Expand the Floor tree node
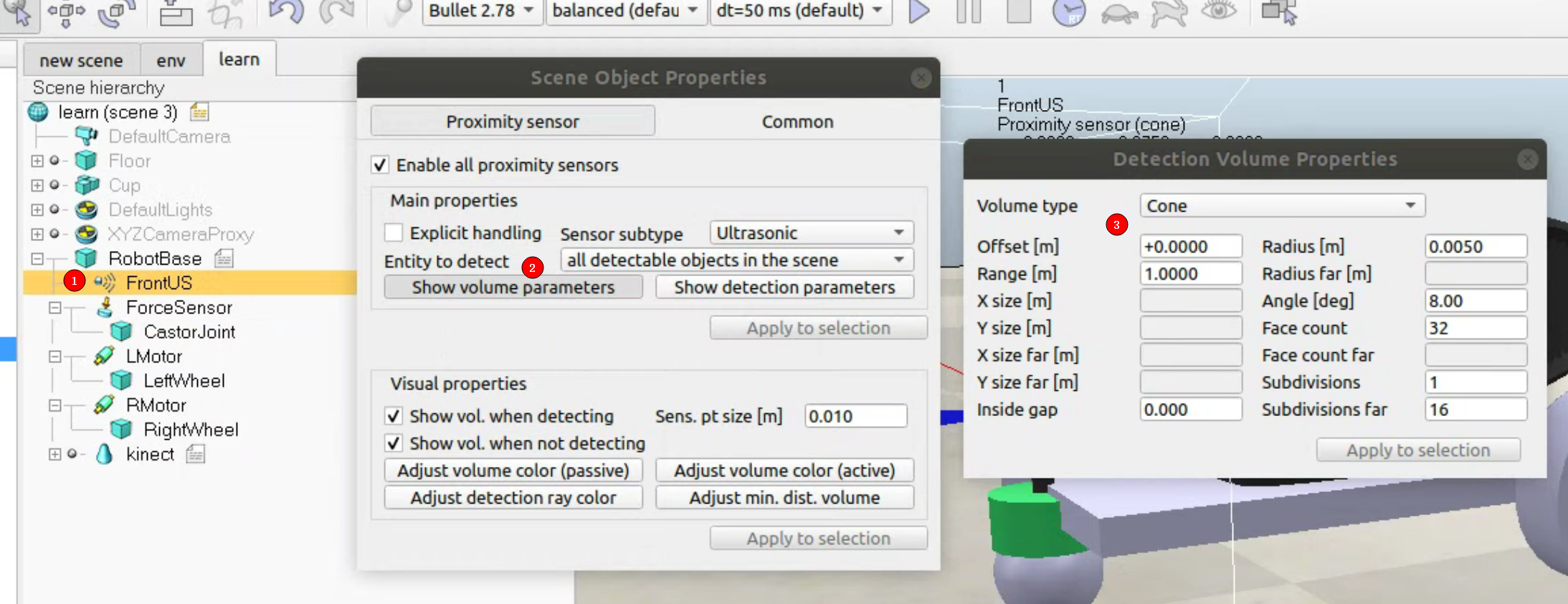This screenshot has width=1568, height=604. click(37, 161)
